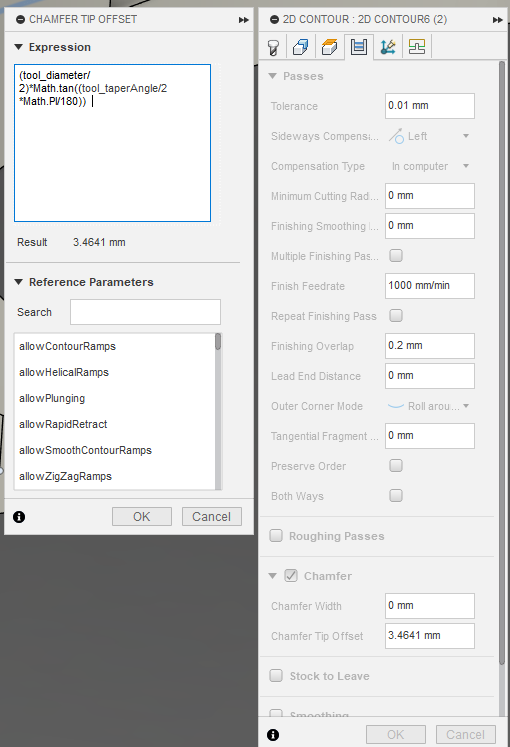Click the 2D Contour panel vertical scrollbar
Viewport: 510px width, 747px height.
pos(502,362)
